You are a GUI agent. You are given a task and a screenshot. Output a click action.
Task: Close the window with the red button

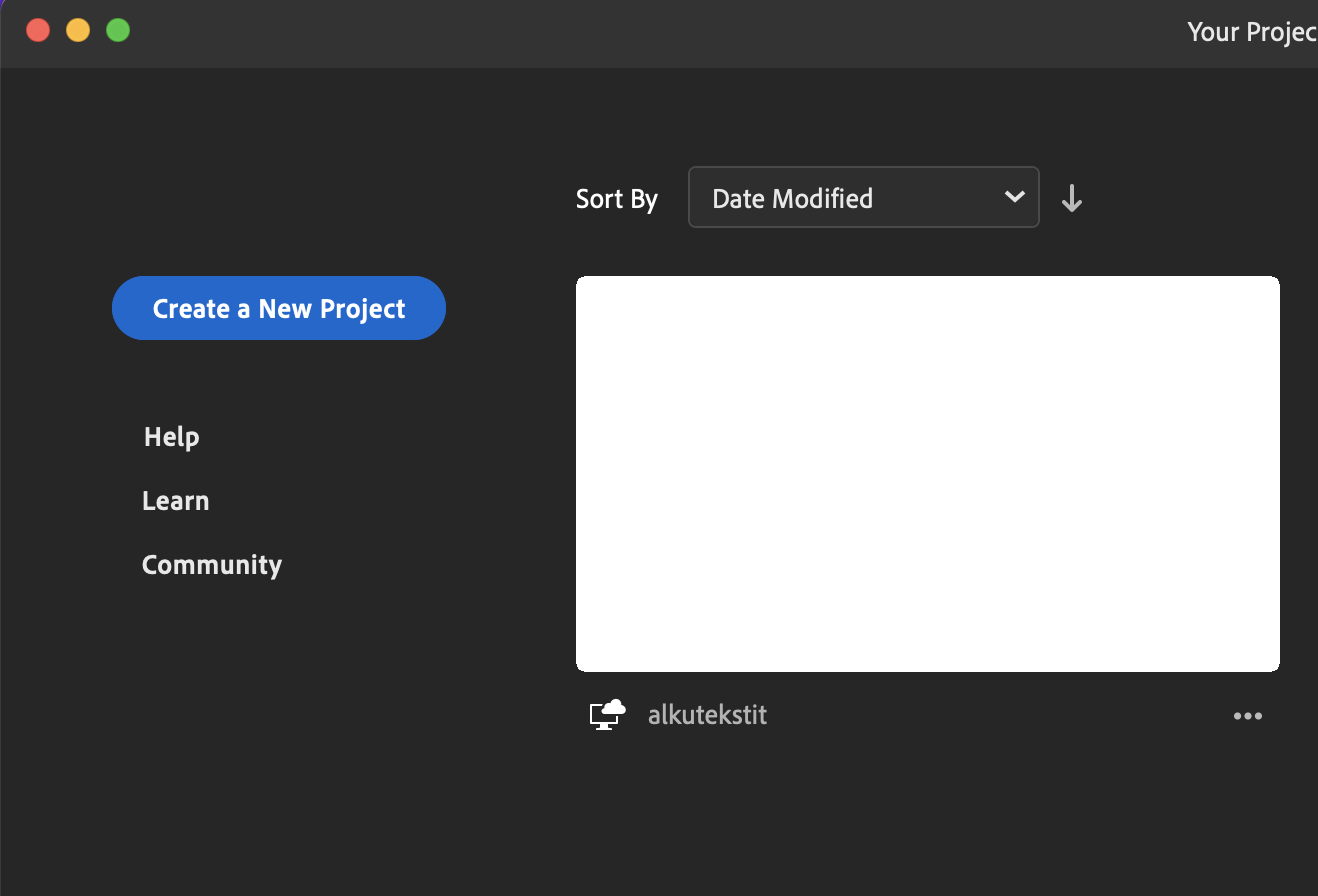[x=38, y=30]
